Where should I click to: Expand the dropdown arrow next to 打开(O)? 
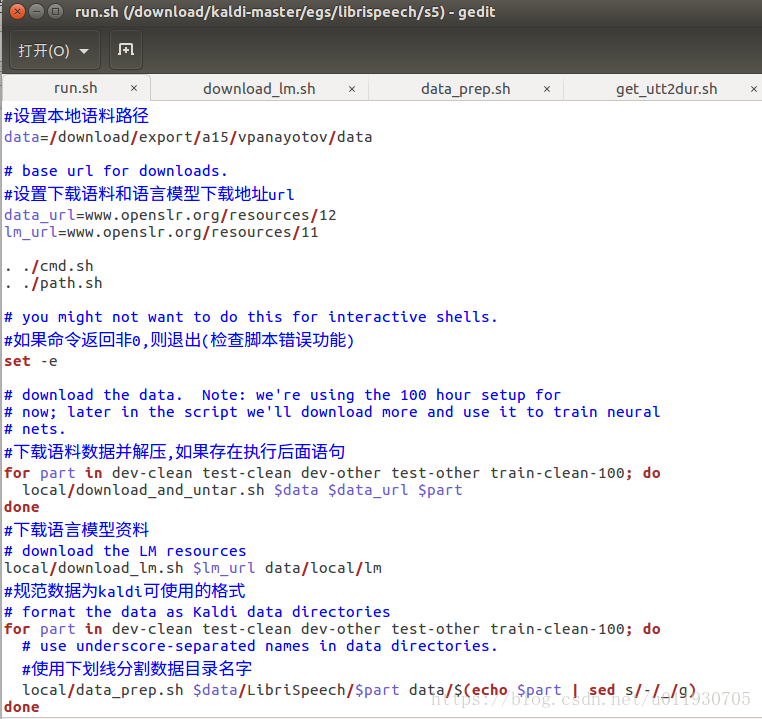(x=84, y=51)
